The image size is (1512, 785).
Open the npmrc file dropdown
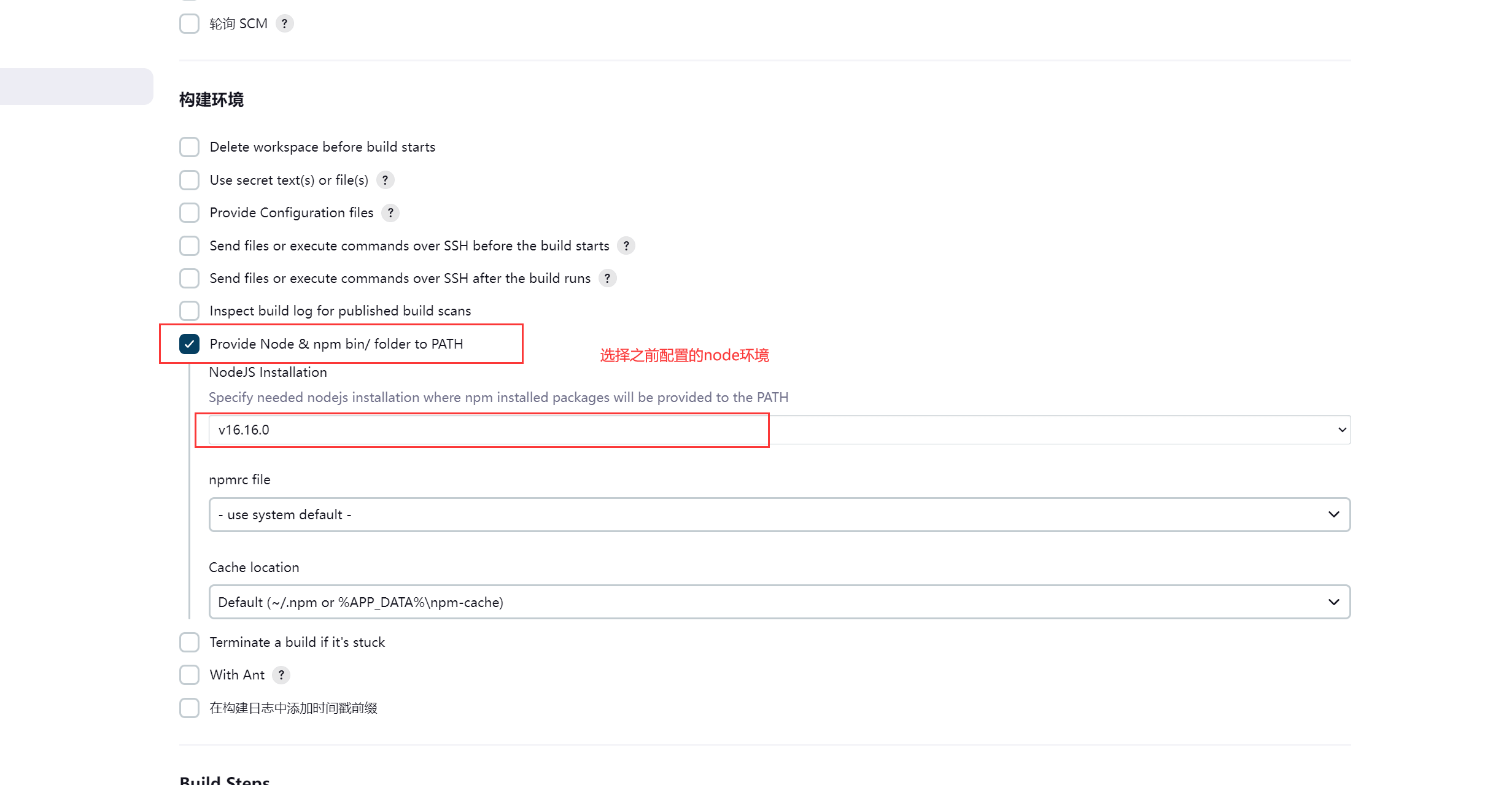(x=780, y=514)
